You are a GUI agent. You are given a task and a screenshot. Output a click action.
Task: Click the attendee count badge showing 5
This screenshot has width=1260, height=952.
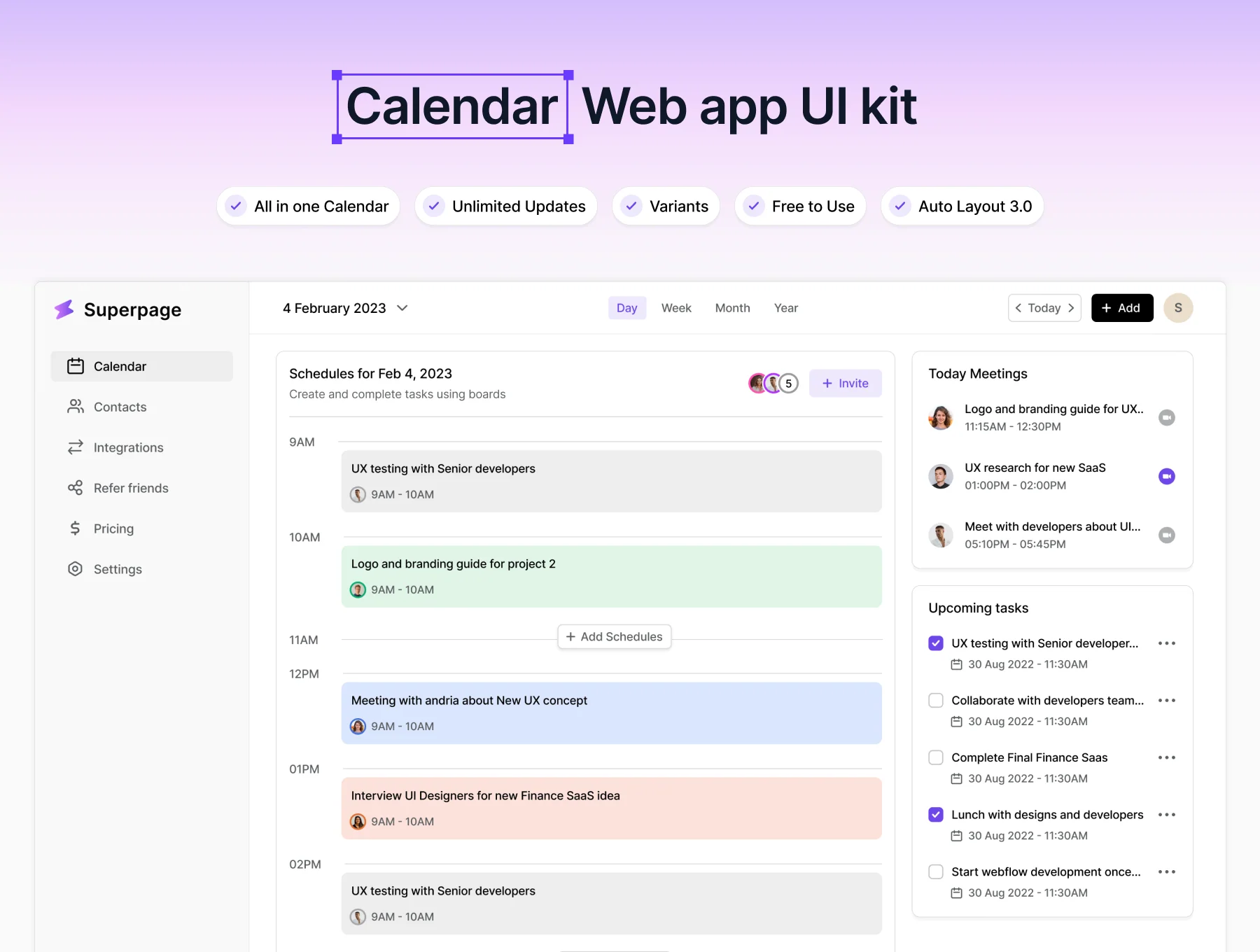pyautogui.click(x=789, y=384)
